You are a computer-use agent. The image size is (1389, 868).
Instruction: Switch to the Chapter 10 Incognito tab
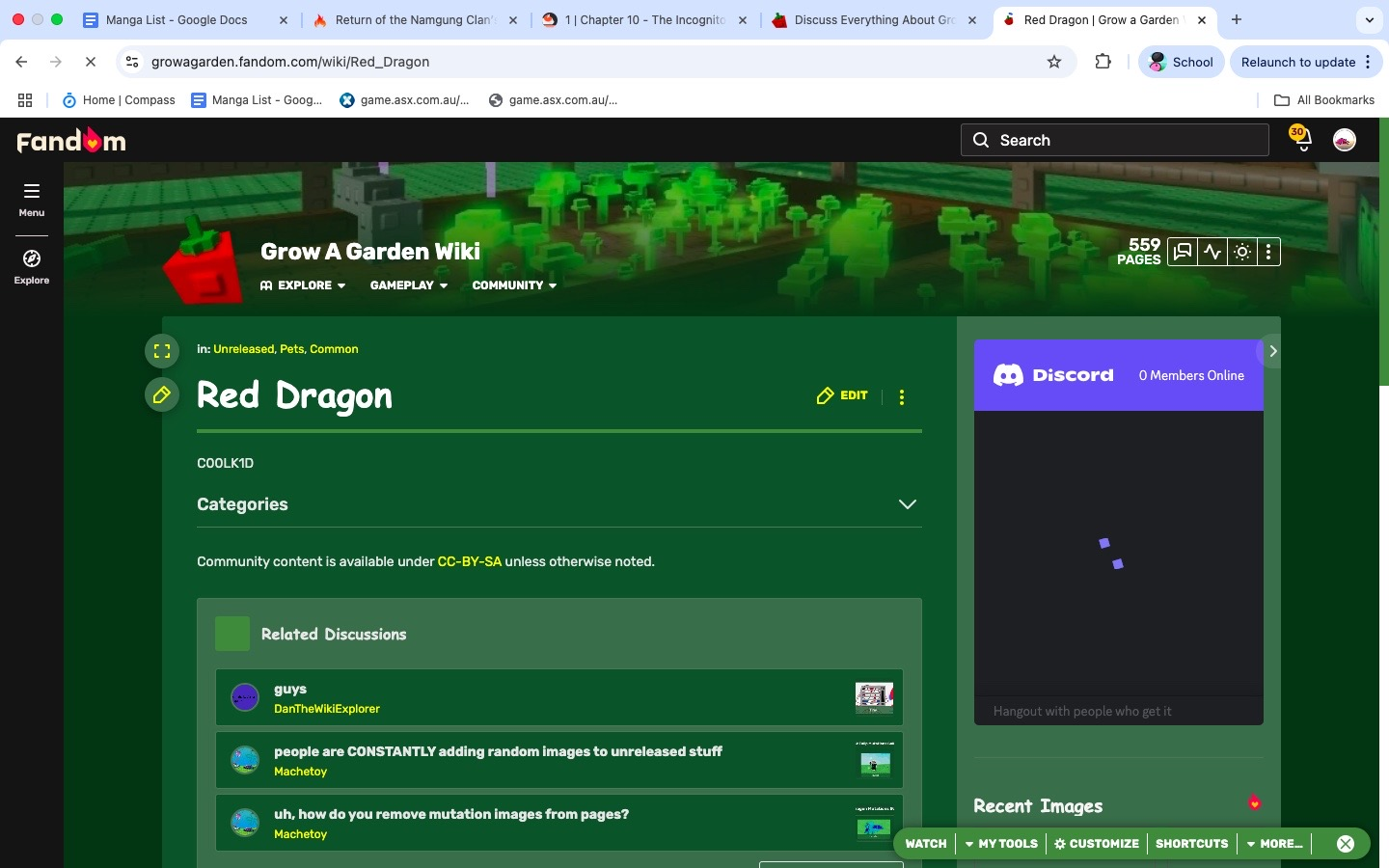tap(644, 19)
